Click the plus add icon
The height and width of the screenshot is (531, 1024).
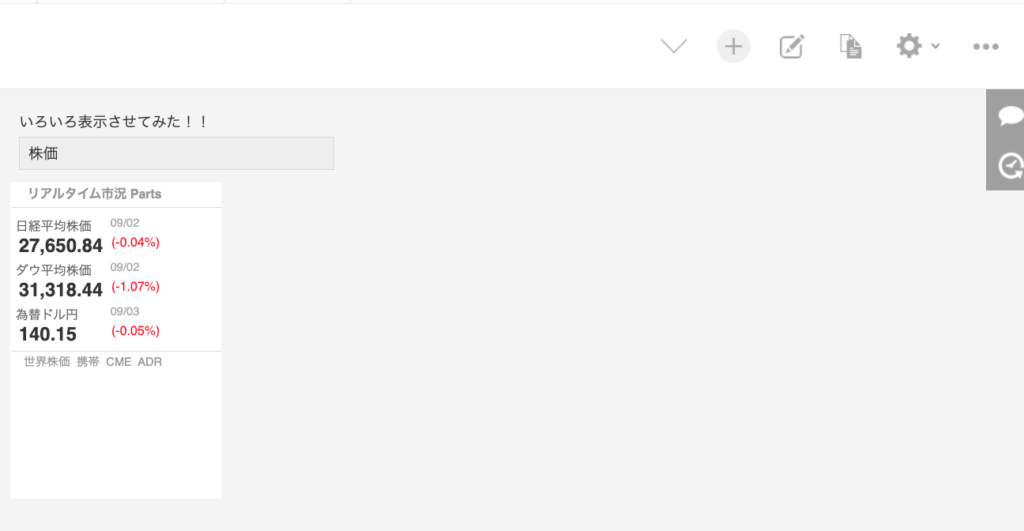(x=733, y=46)
